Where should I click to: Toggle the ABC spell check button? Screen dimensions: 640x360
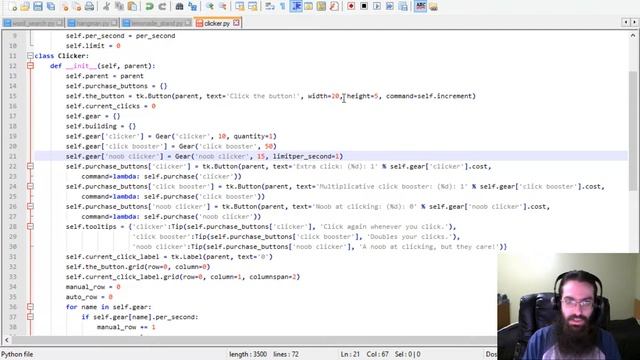click(x=420, y=6)
